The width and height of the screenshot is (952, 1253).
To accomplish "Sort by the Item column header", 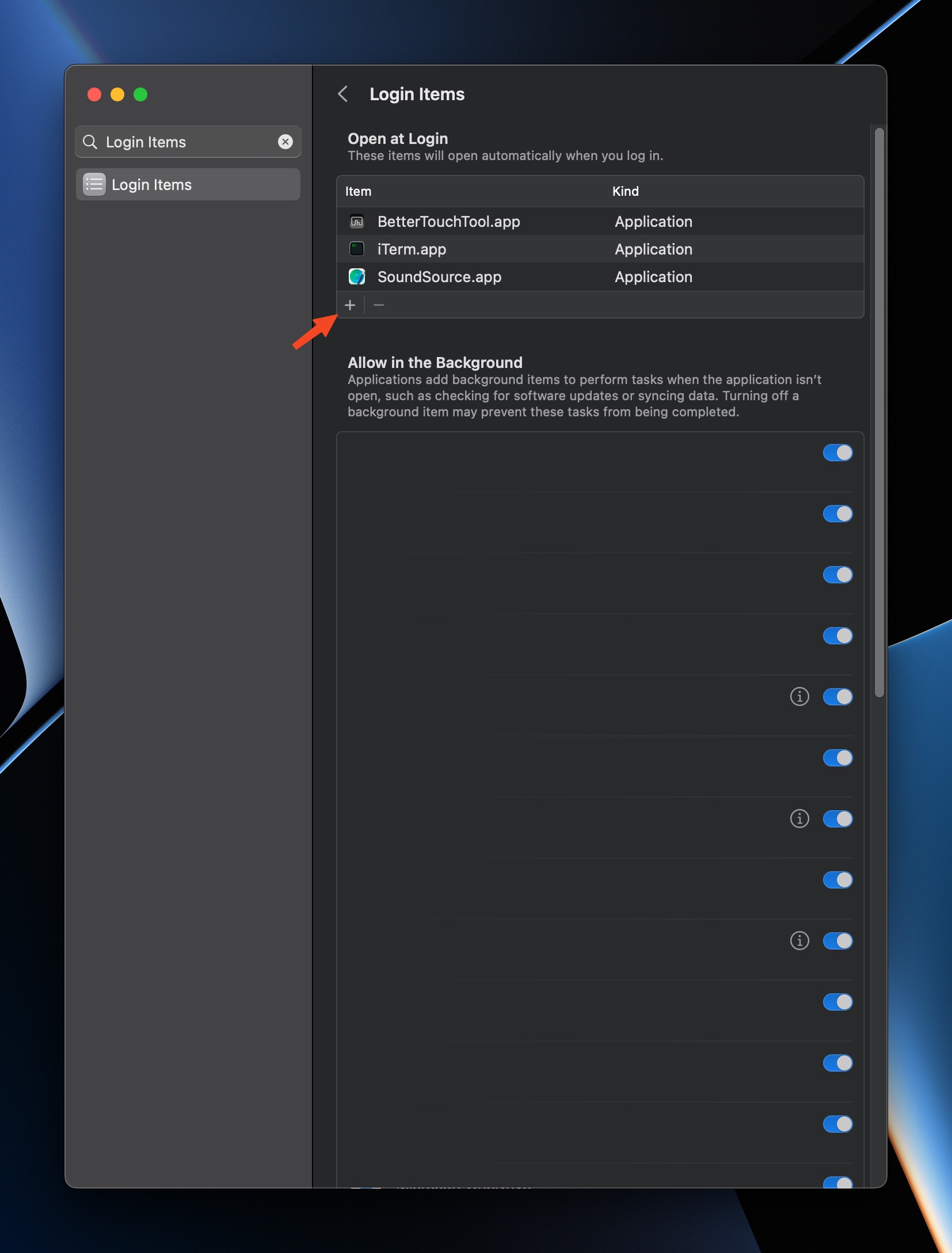I will coord(358,191).
